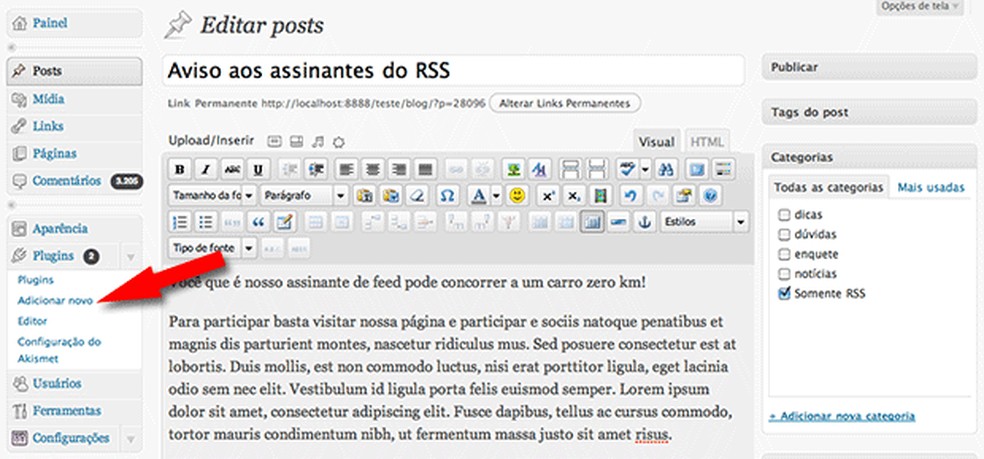Switch to the HTML editor tab
Screen dimensions: 984x459
tap(707, 143)
